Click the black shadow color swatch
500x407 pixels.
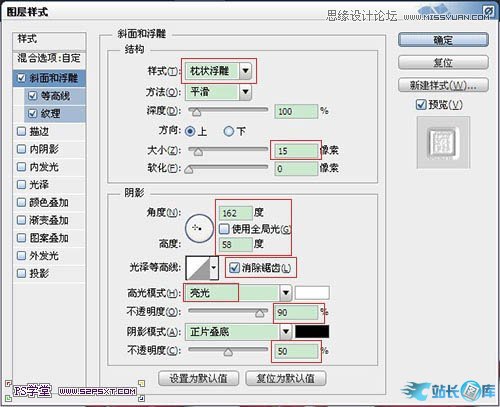(312, 332)
